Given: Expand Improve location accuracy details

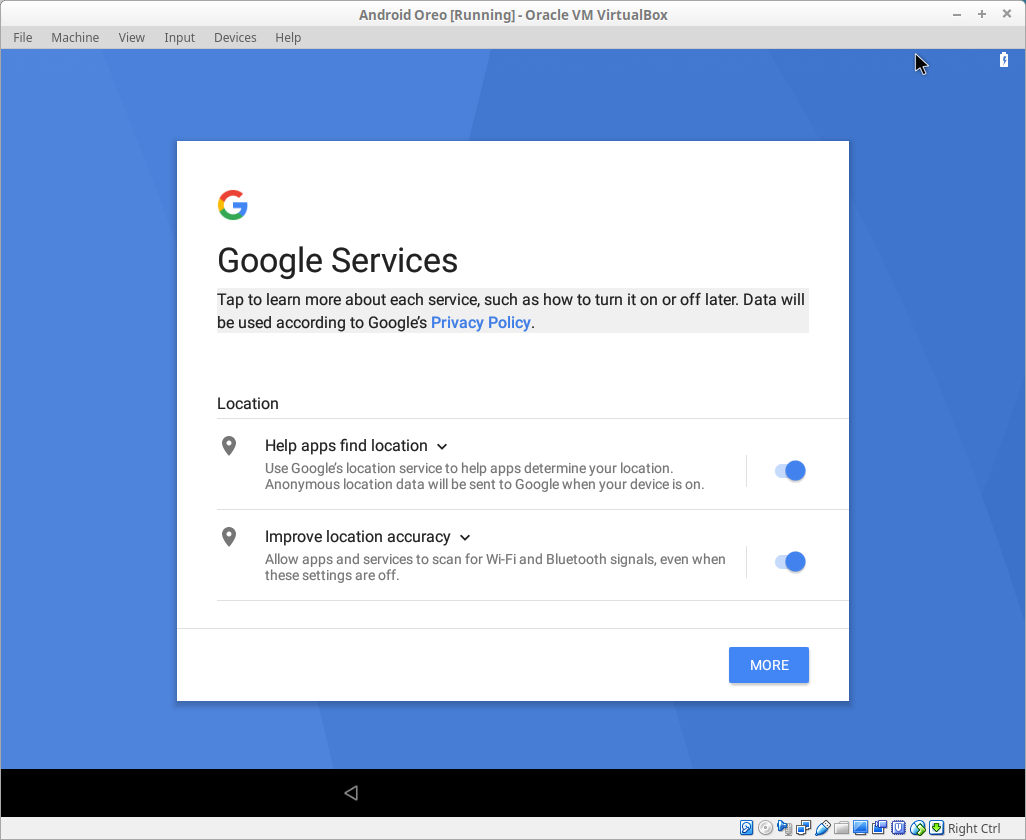Looking at the screenshot, I should [465, 537].
